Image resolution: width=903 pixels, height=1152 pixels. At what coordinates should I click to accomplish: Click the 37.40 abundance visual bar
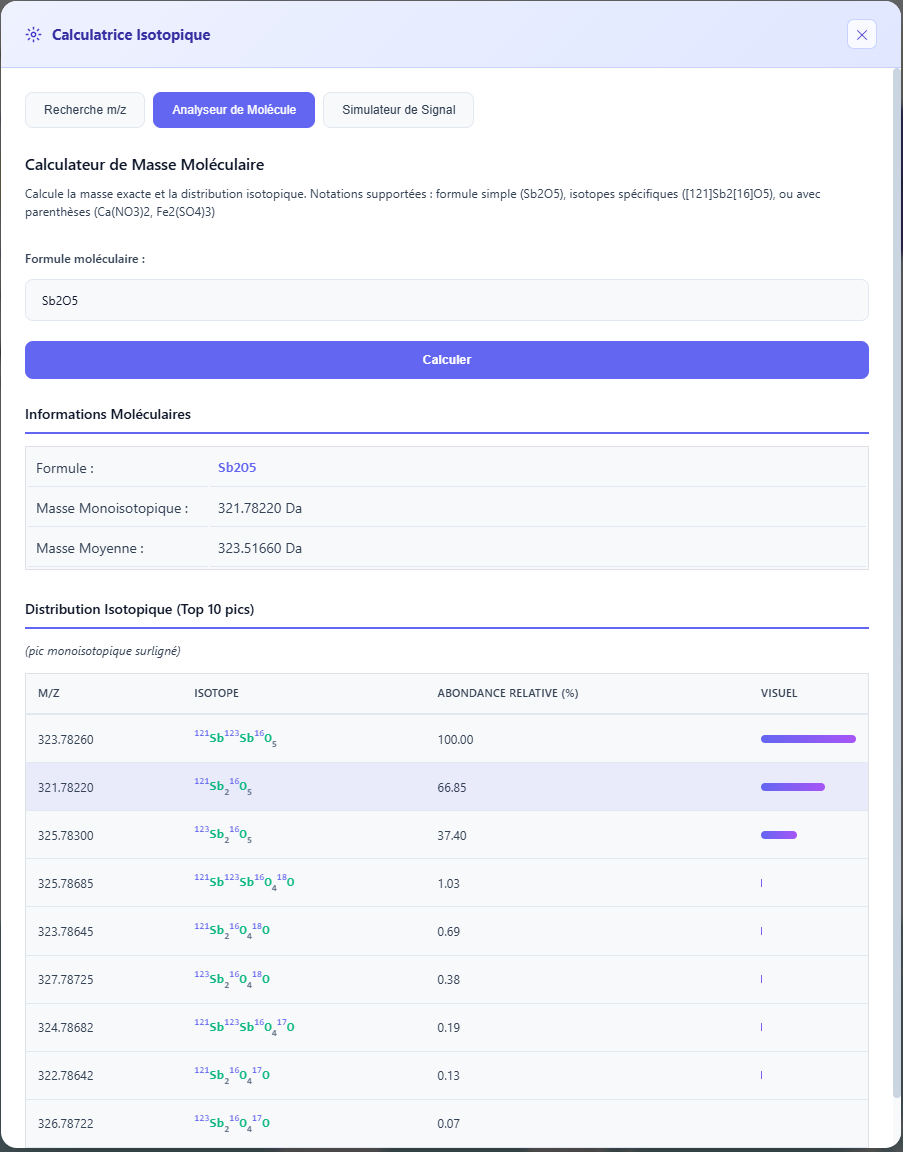coord(778,835)
